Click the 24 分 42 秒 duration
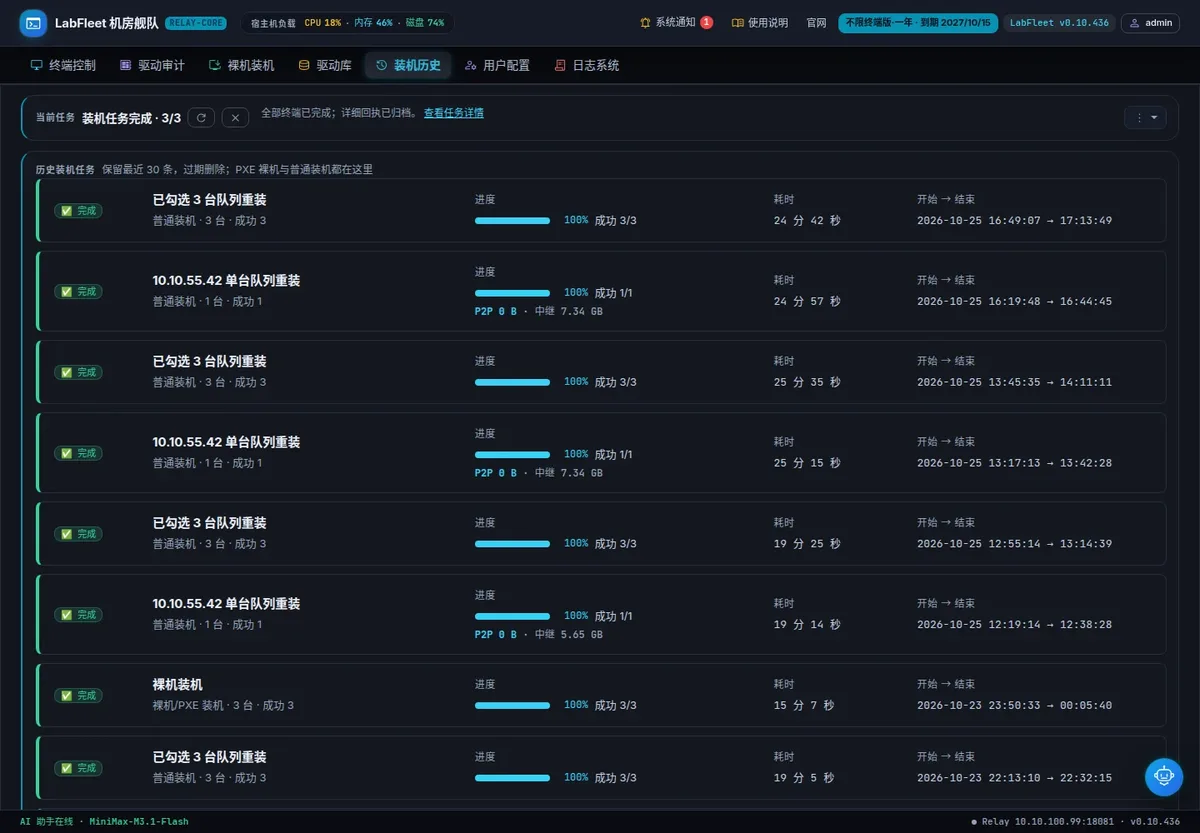The width and height of the screenshot is (1200, 833). [807, 221]
